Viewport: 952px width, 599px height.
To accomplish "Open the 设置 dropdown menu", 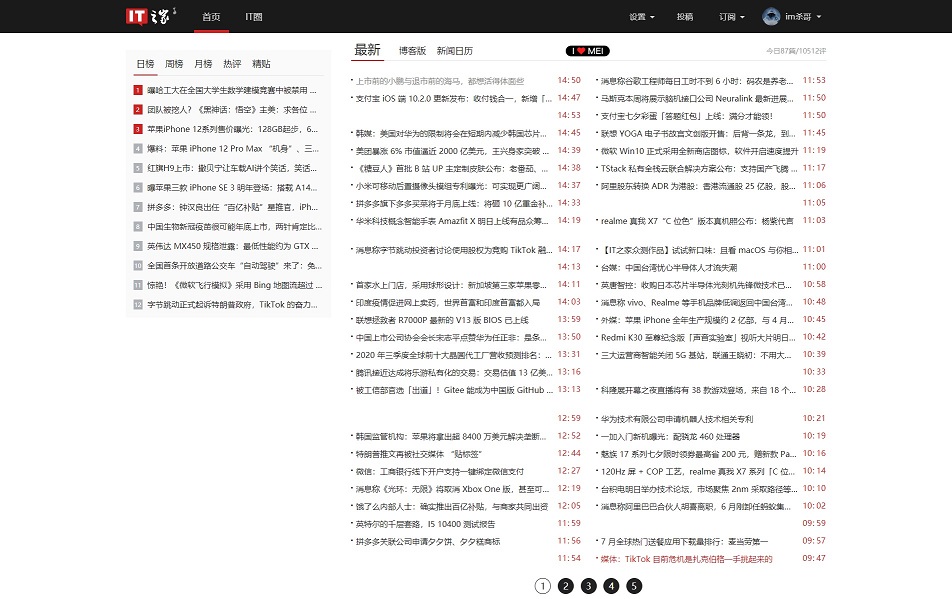I will pos(642,17).
